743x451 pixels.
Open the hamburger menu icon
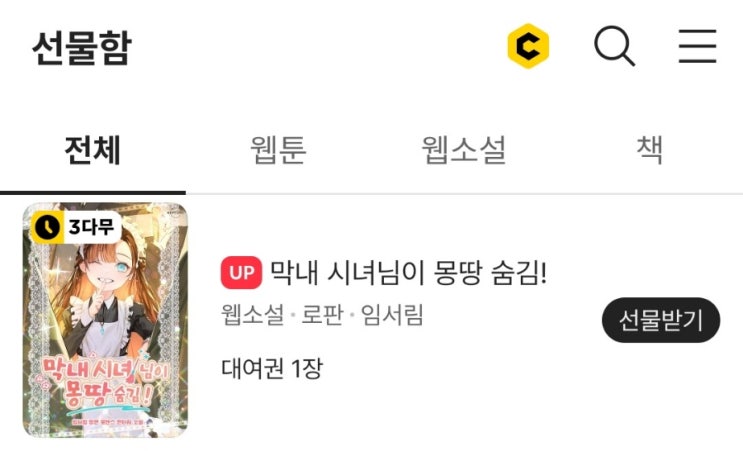click(x=697, y=46)
